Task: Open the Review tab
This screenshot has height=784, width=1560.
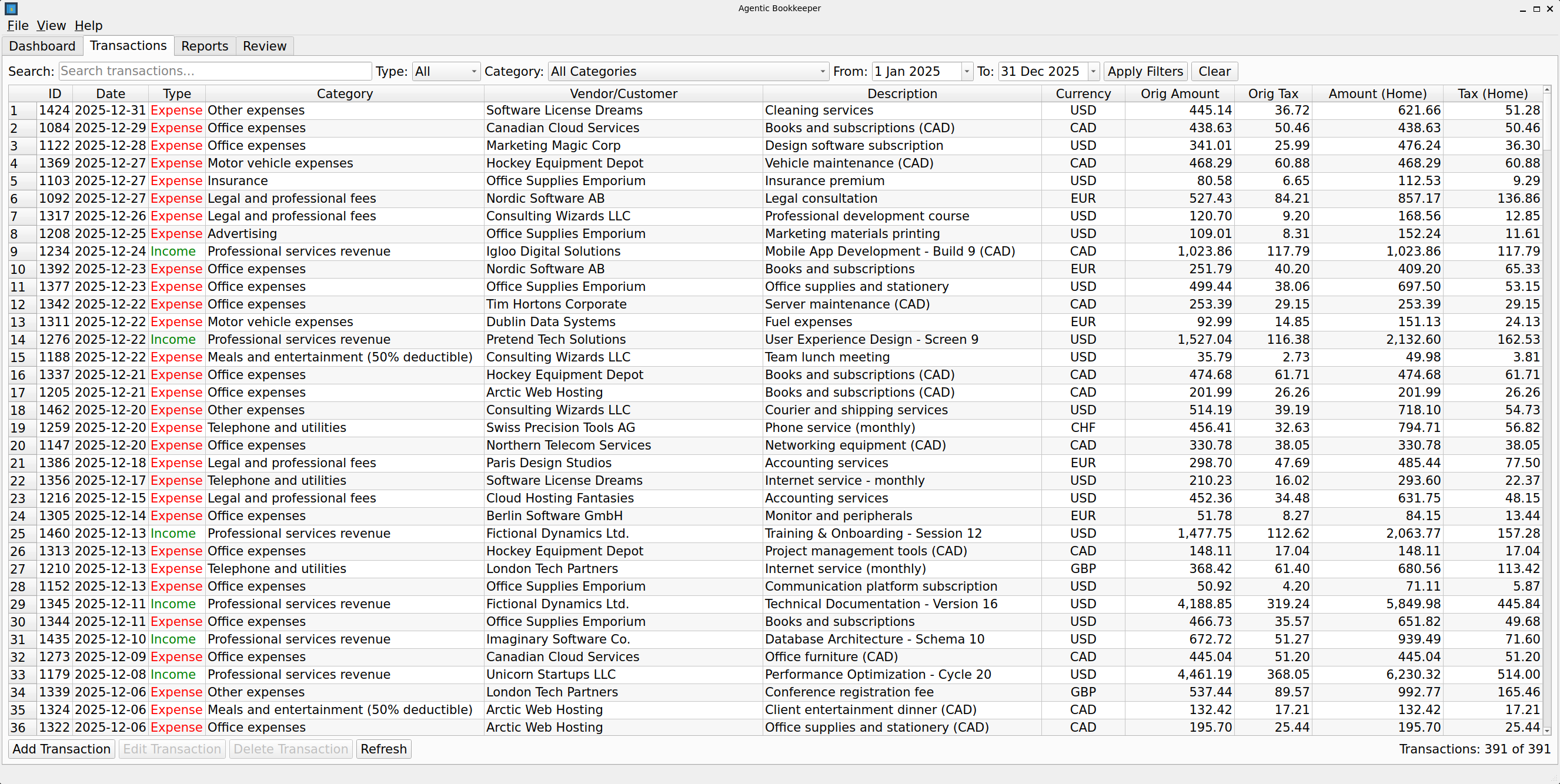Action: pyautogui.click(x=264, y=46)
